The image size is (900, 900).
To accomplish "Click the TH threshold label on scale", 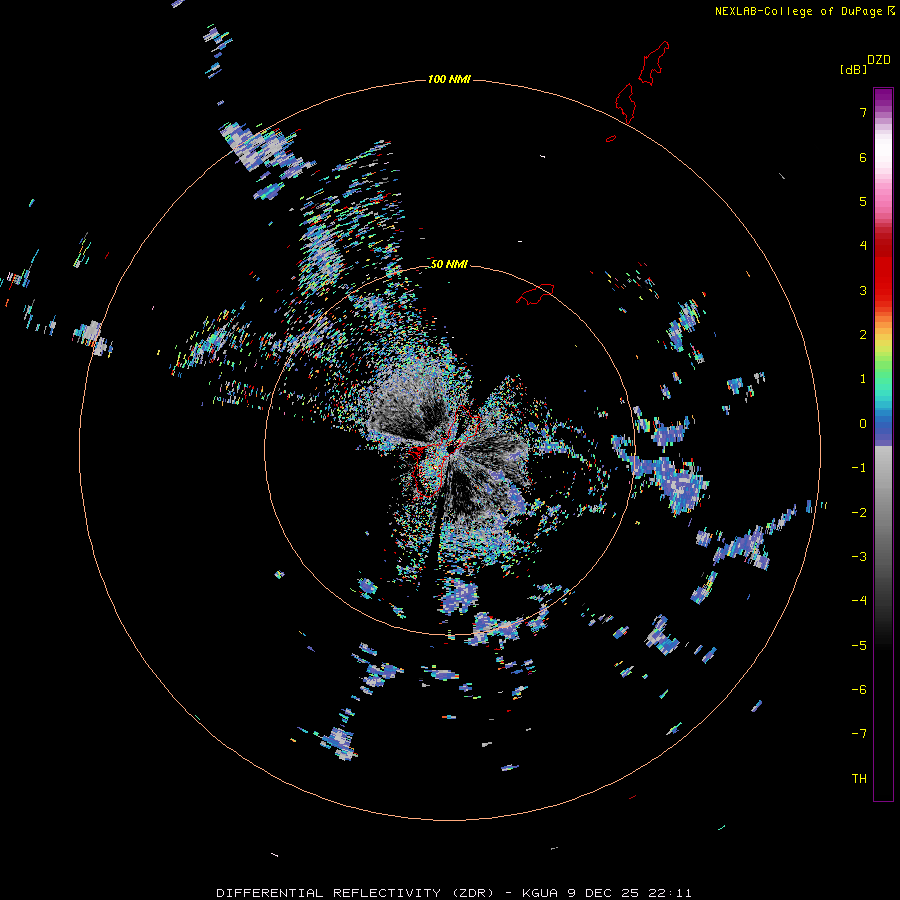I will coord(859,779).
